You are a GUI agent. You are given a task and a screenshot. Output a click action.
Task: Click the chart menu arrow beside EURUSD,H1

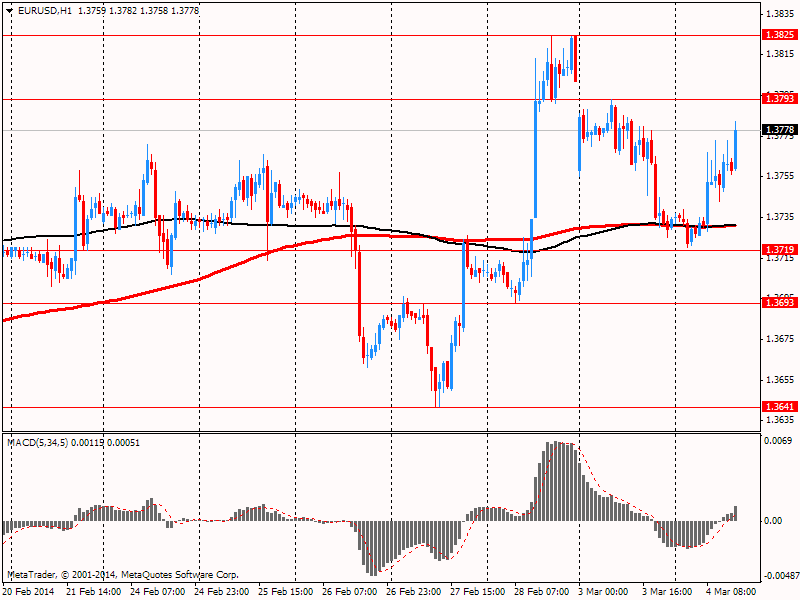click(x=10, y=11)
